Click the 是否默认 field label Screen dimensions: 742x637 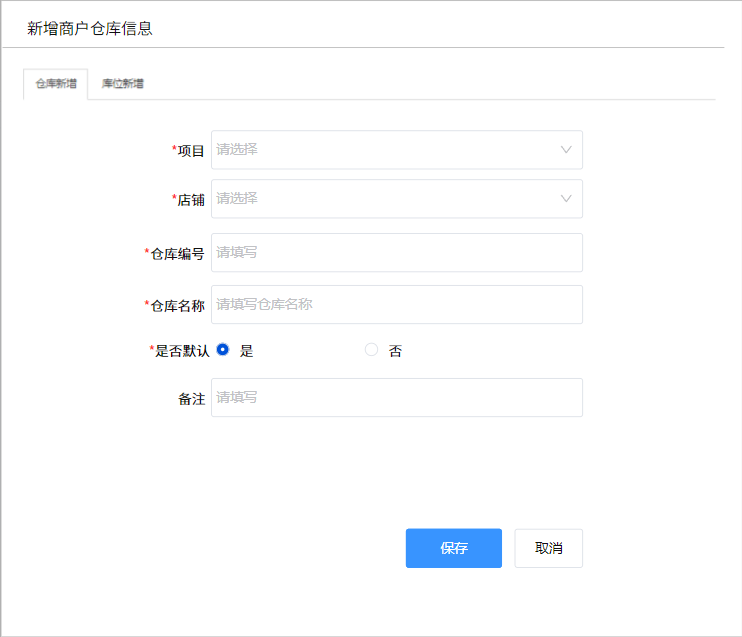pos(182,351)
